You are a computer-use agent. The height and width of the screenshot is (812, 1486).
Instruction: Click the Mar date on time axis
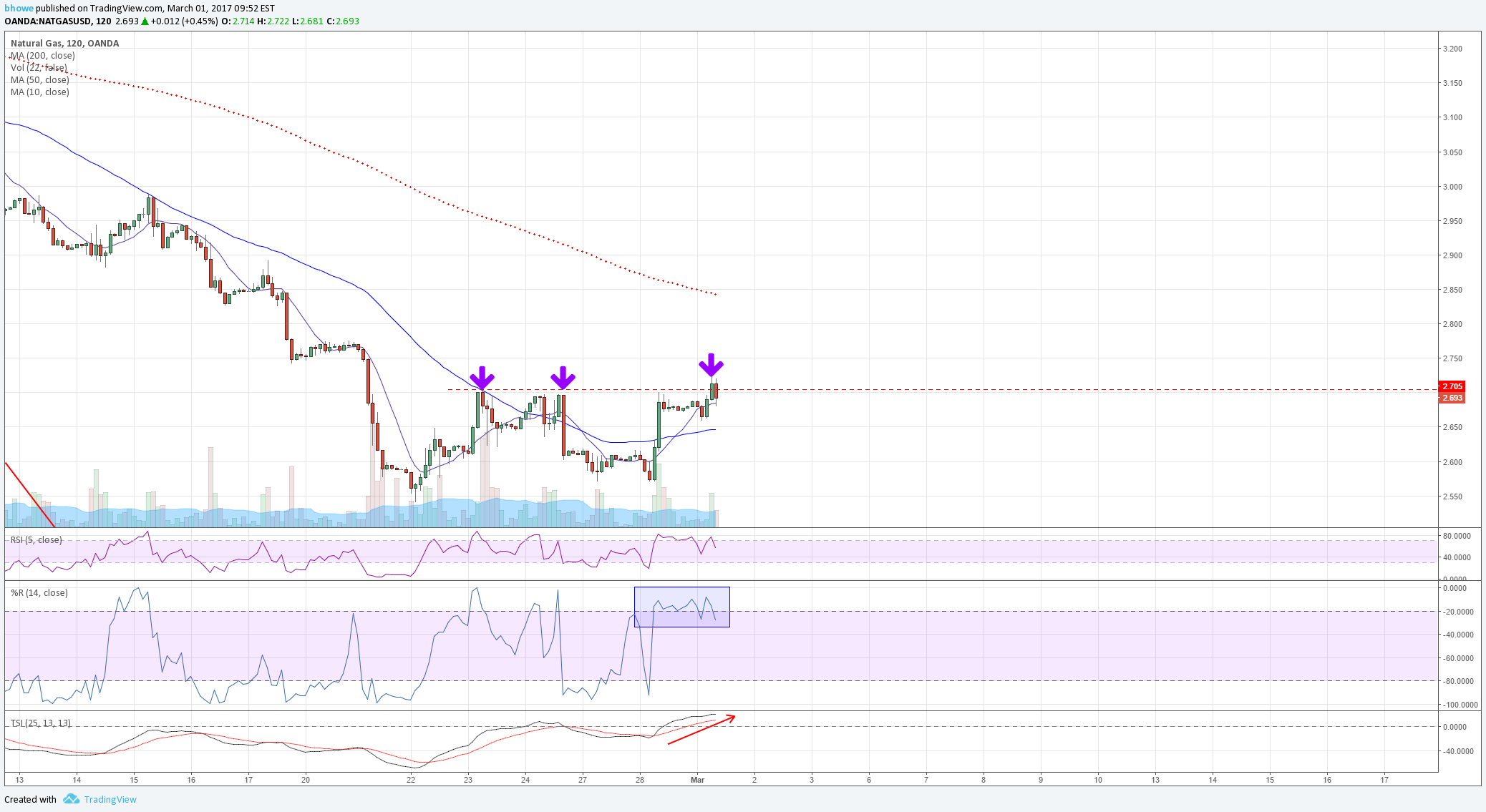[698, 780]
